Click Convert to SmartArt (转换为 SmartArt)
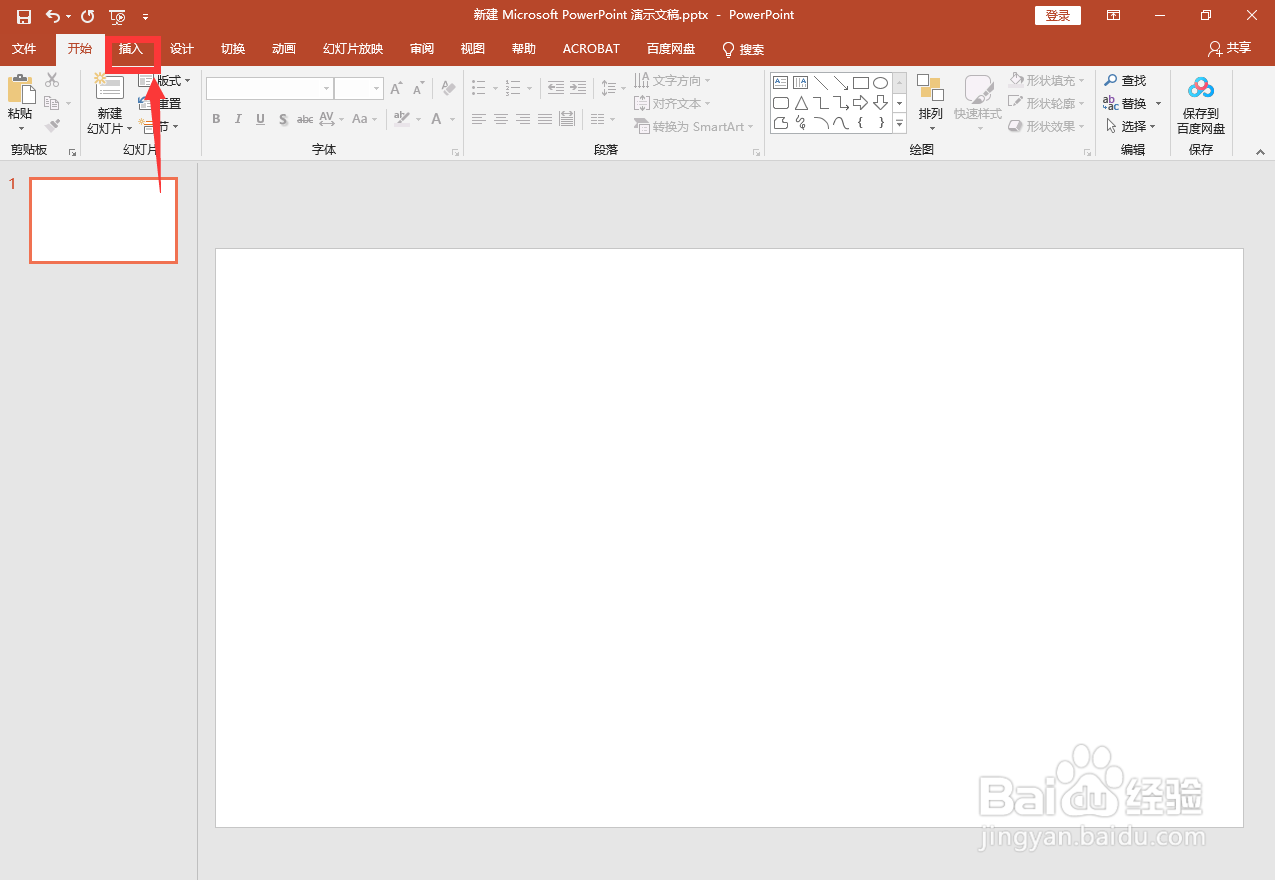 (x=695, y=126)
